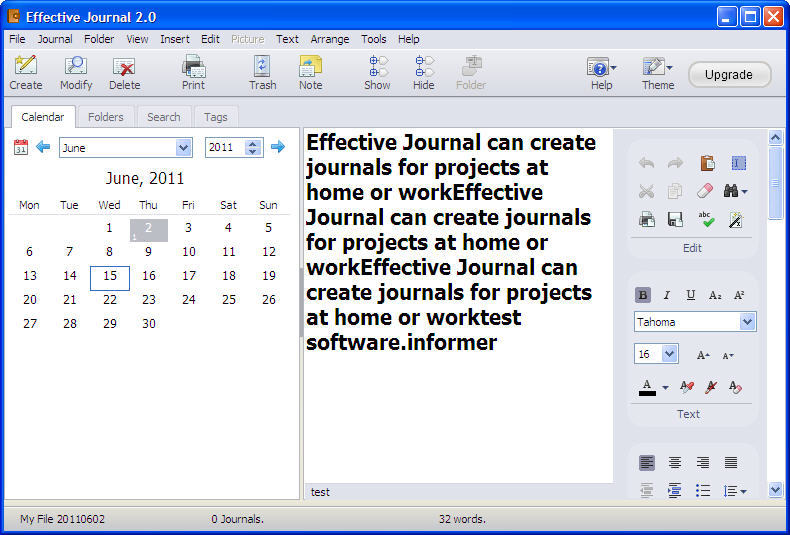
Task: Switch to the Search tab
Action: coord(164,117)
